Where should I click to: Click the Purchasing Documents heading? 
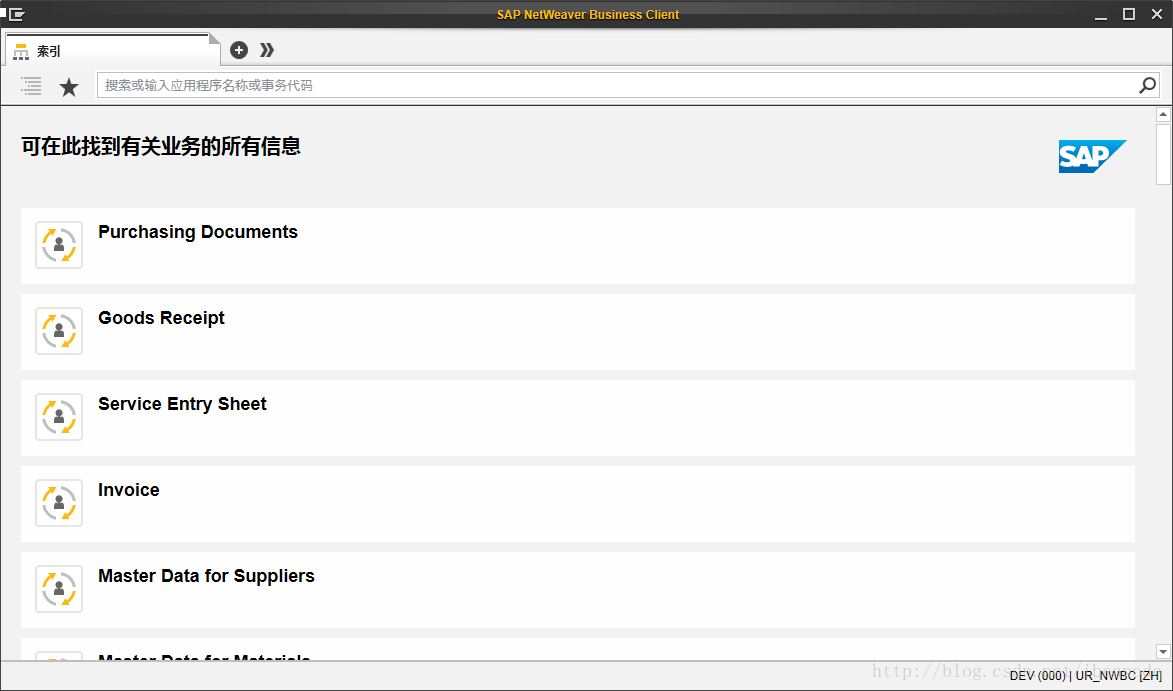tap(198, 232)
